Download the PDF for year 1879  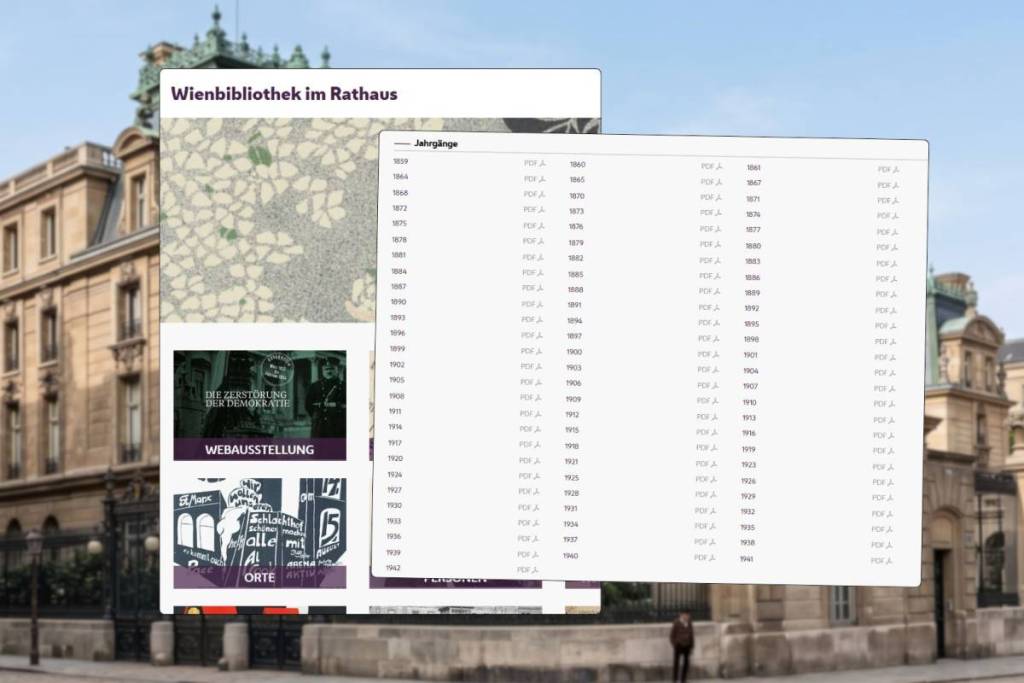point(711,244)
